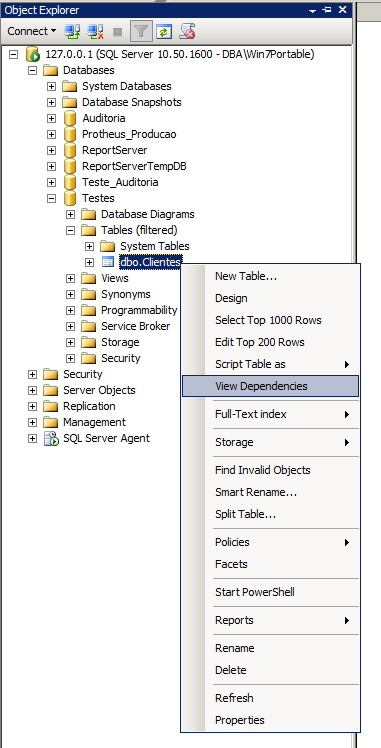Image resolution: width=381 pixels, height=748 pixels.
Task: Choose Delete from the context menu
Action: point(270,670)
